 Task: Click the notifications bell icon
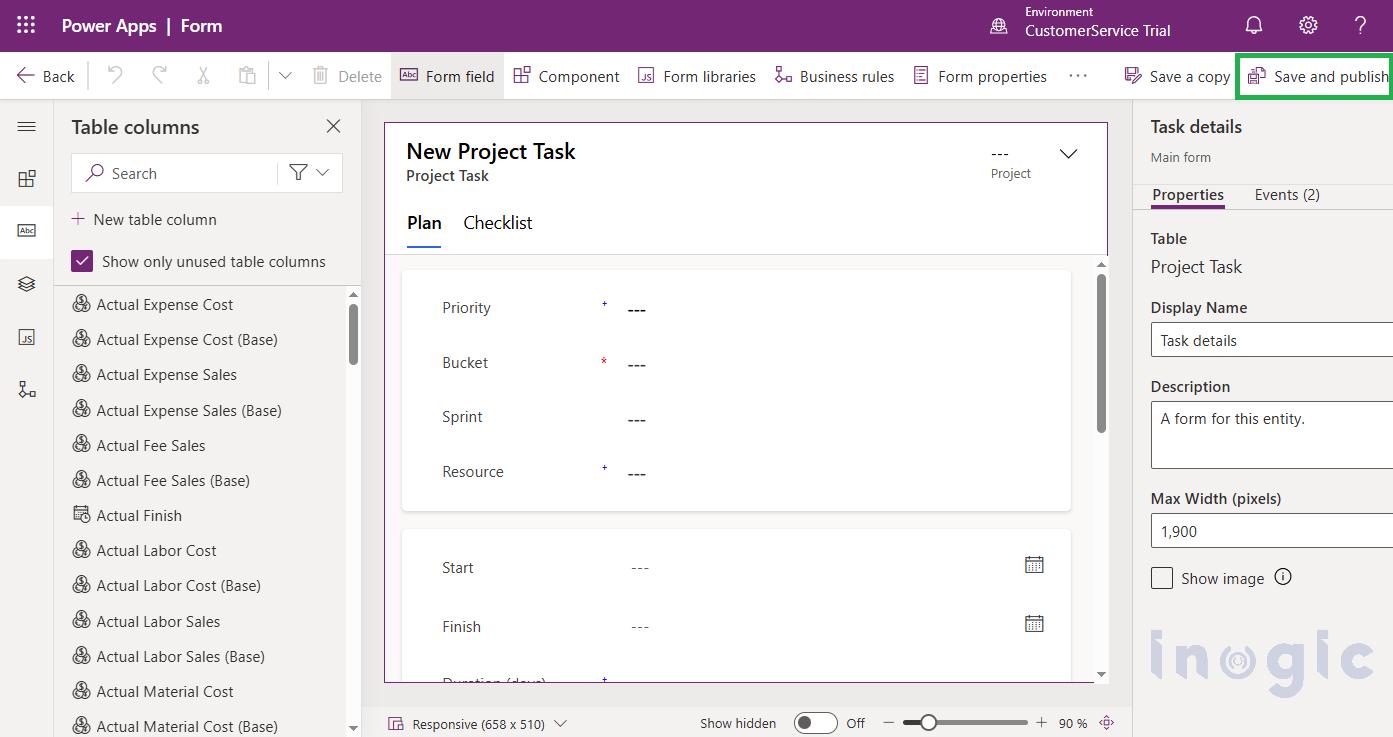(x=1254, y=25)
